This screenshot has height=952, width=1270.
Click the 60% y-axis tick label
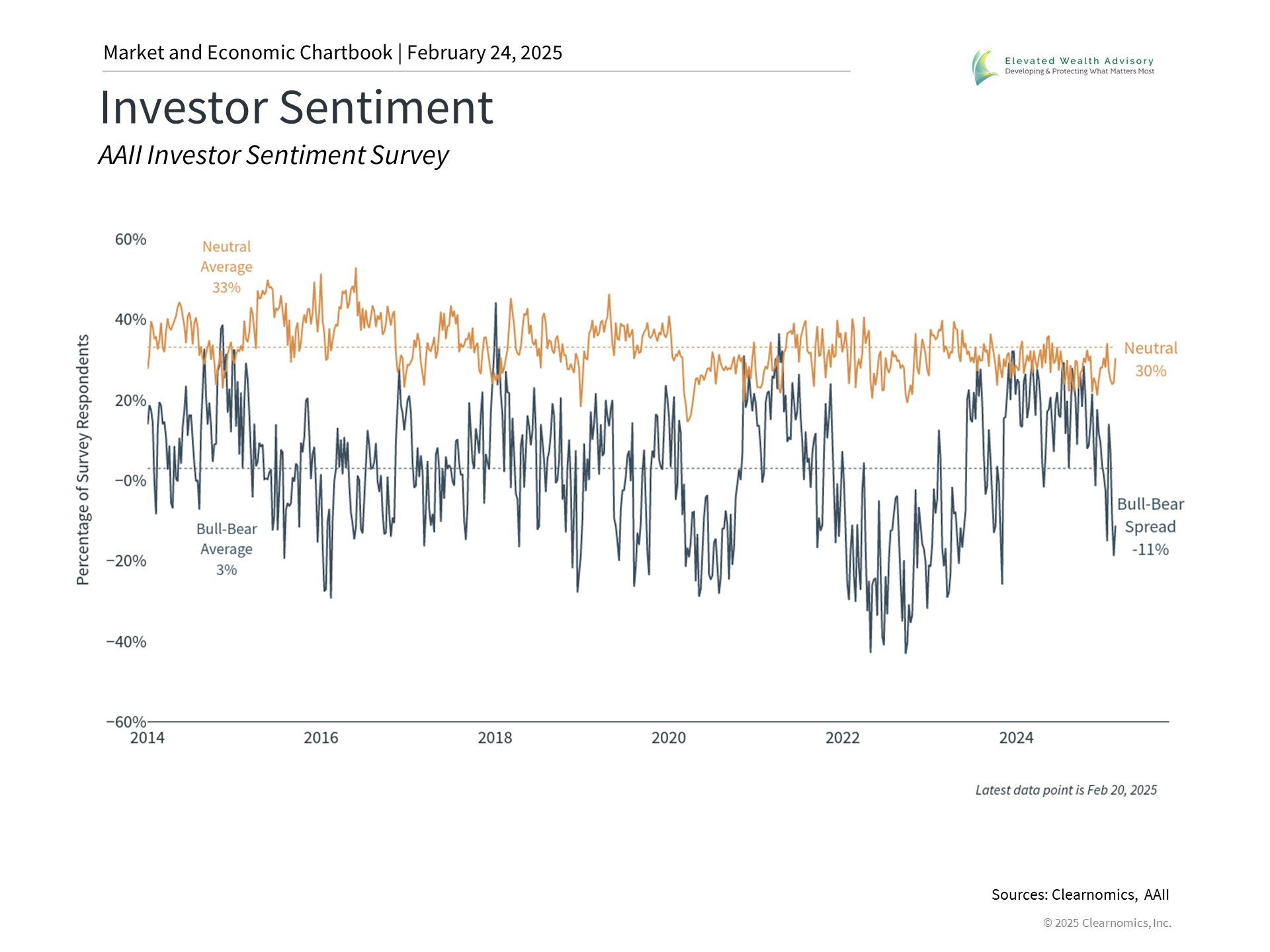coord(130,239)
